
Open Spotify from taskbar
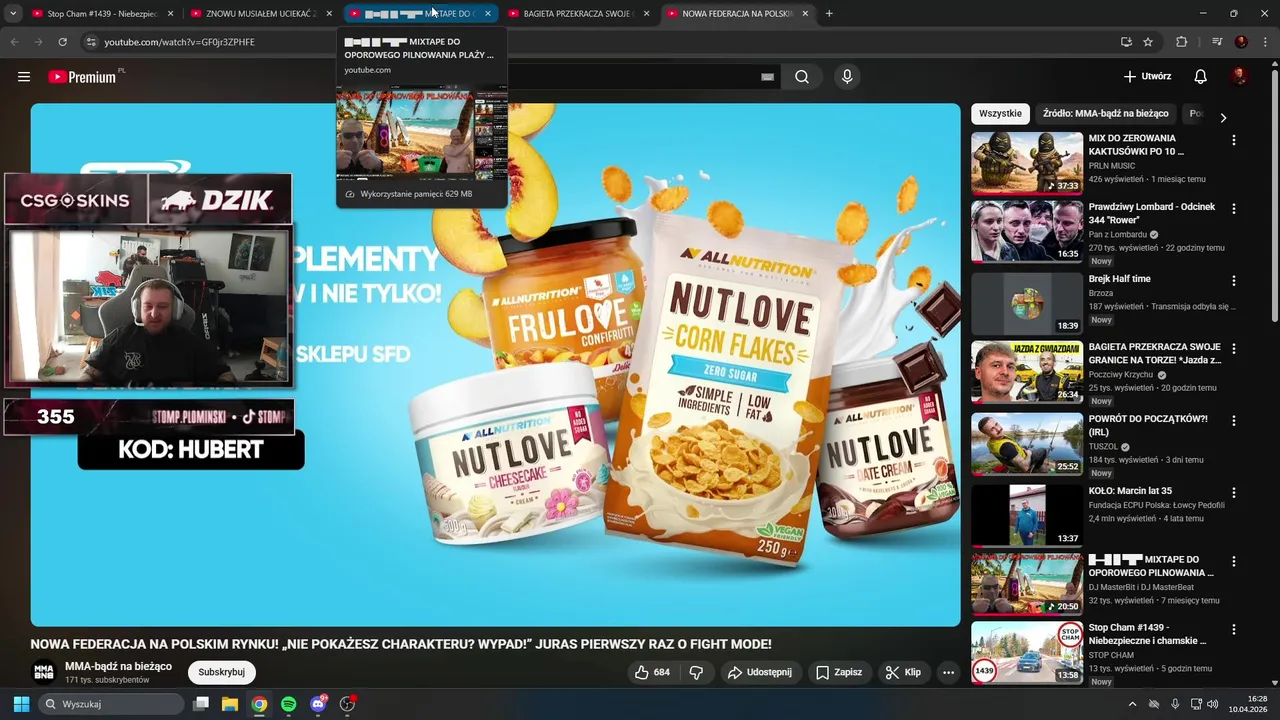click(x=288, y=704)
